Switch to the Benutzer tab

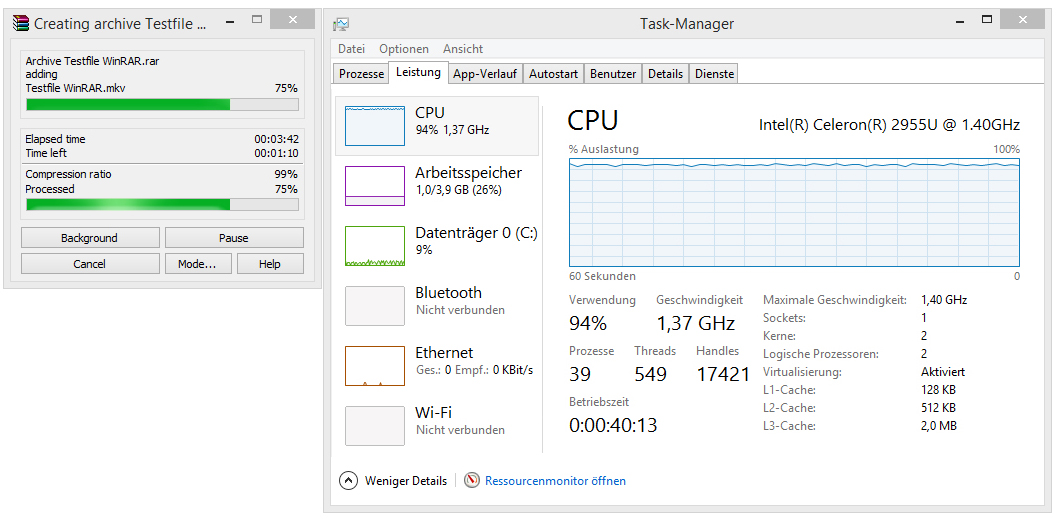[x=613, y=74]
